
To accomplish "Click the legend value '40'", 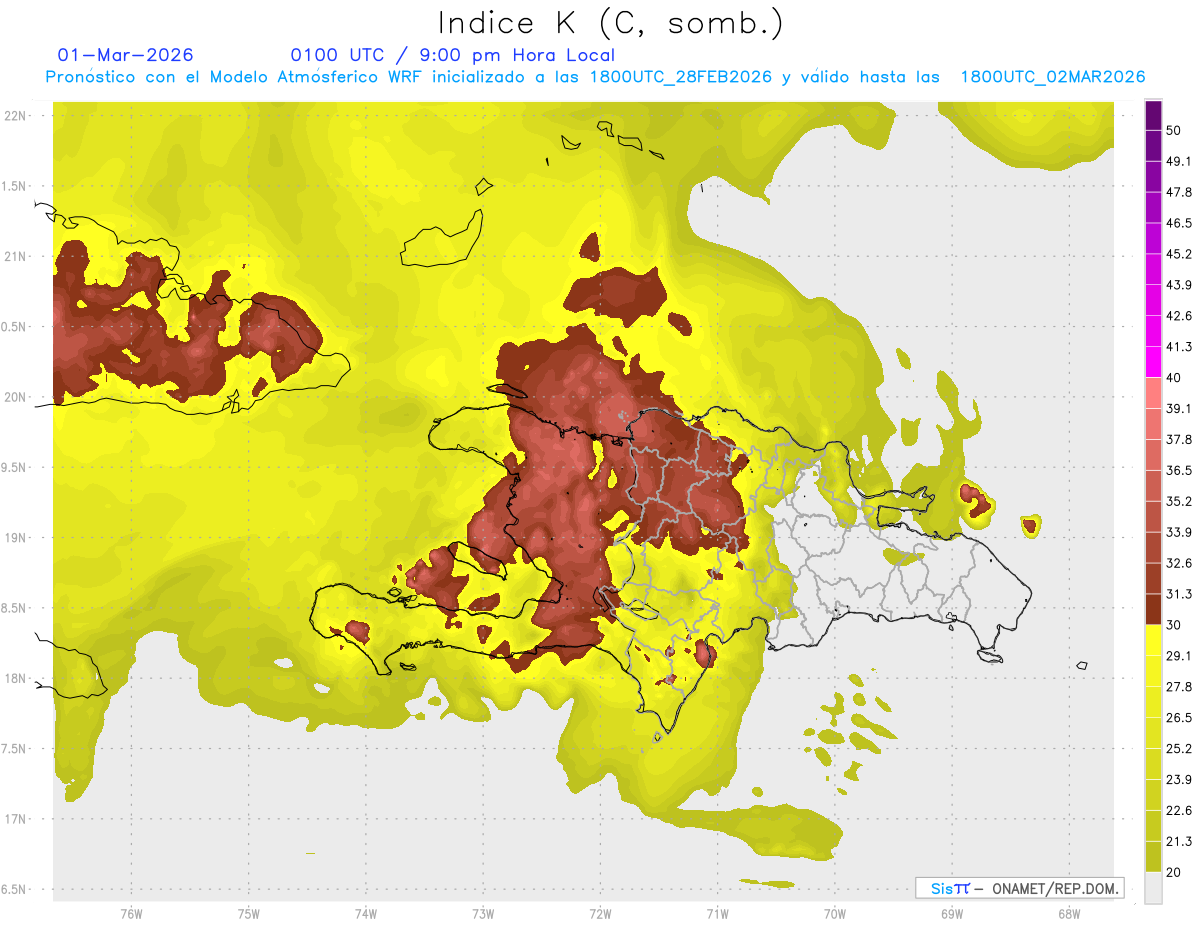I will click(1175, 377).
